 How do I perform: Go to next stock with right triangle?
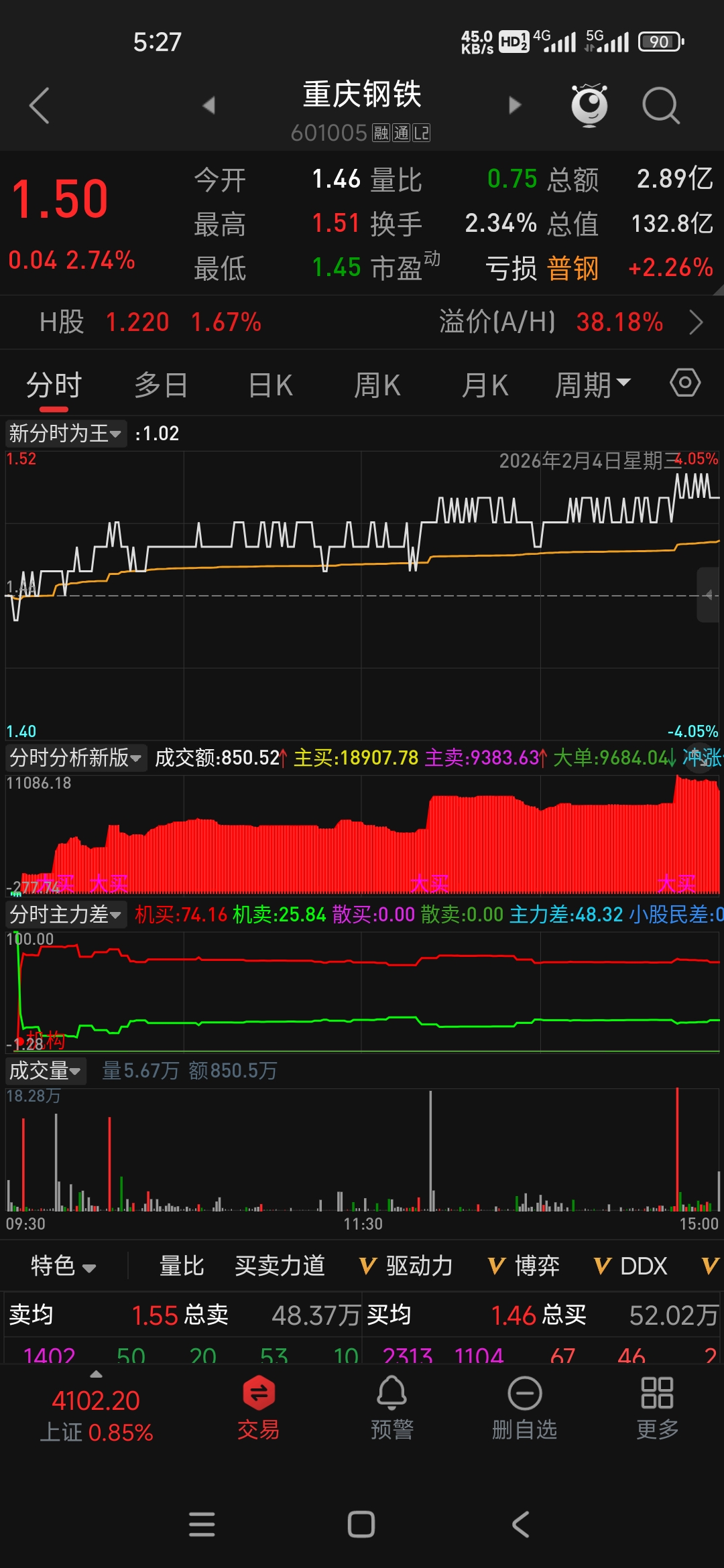pos(515,105)
